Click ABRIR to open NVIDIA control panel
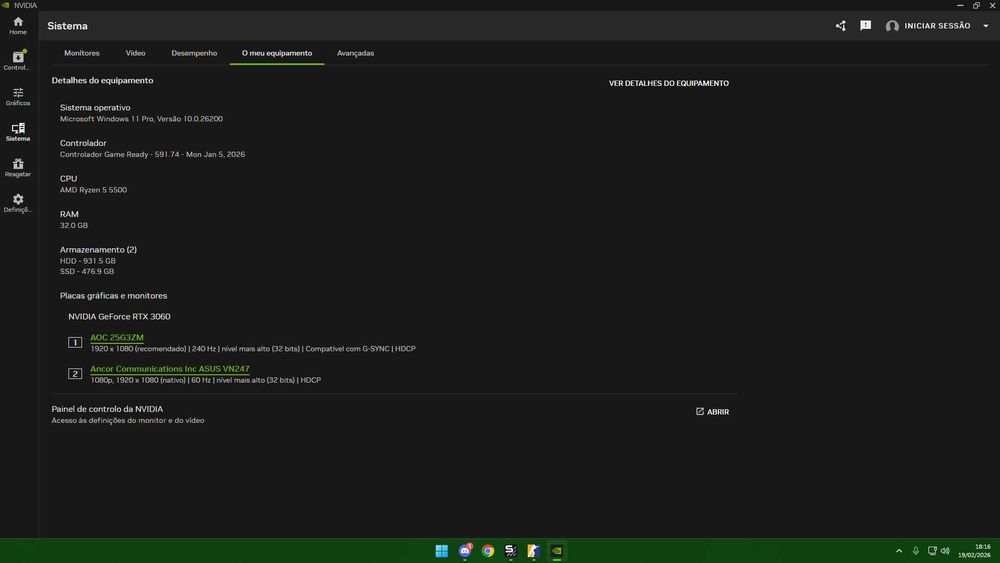Image resolution: width=1000 pixels, height=563 pixels. click(712, 412)
